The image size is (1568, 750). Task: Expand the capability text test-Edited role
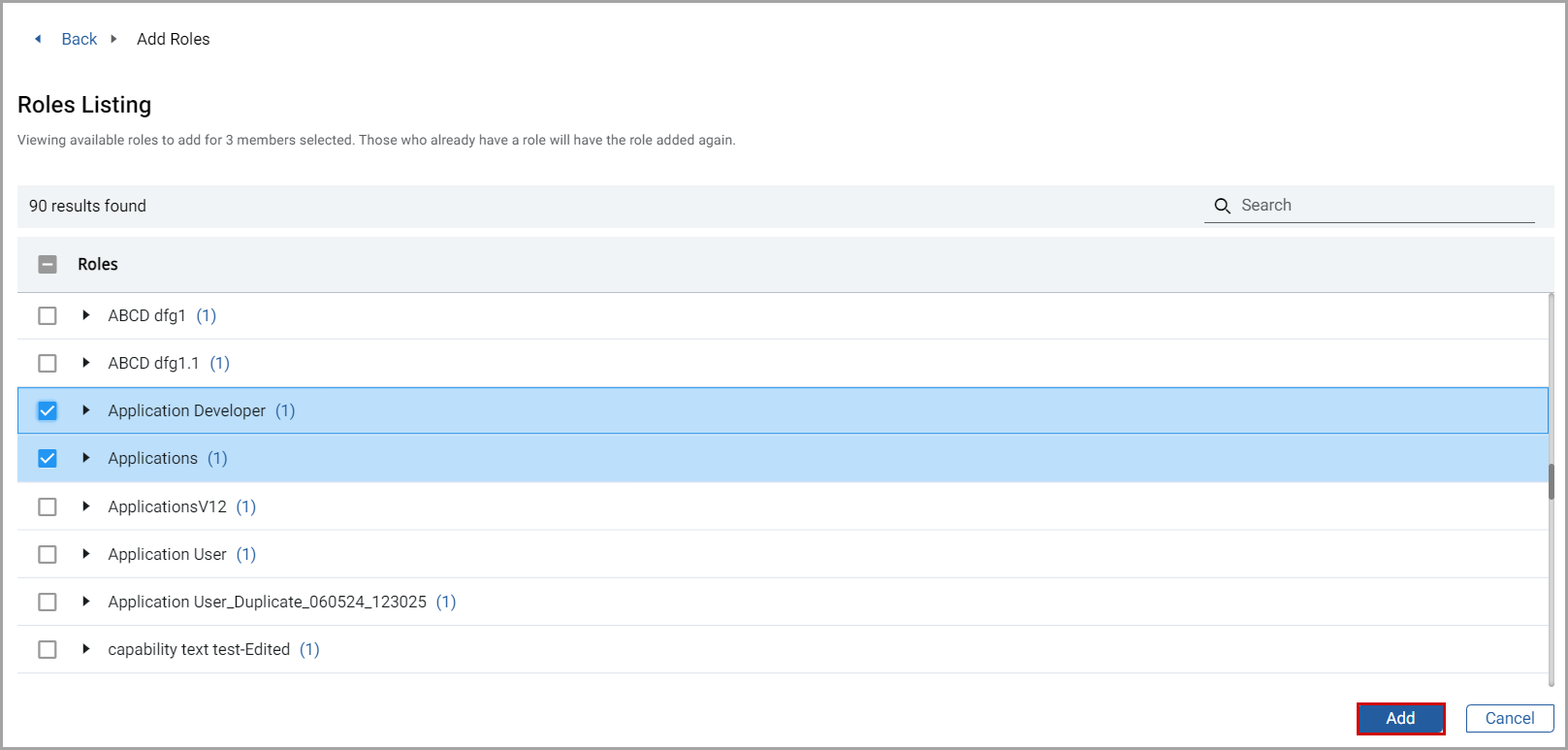(86, 649)
